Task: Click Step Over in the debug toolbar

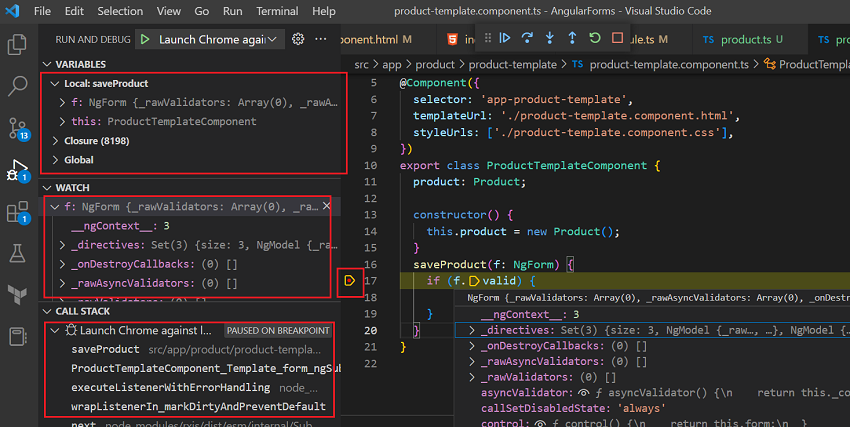Action: point(527,38)
